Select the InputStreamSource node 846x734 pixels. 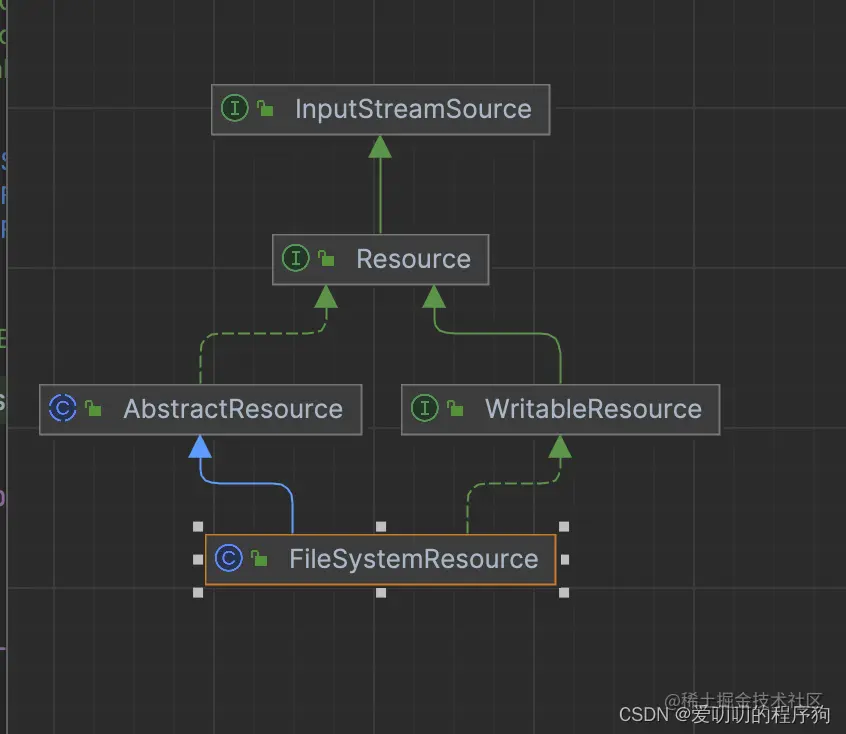click(380, 110)
